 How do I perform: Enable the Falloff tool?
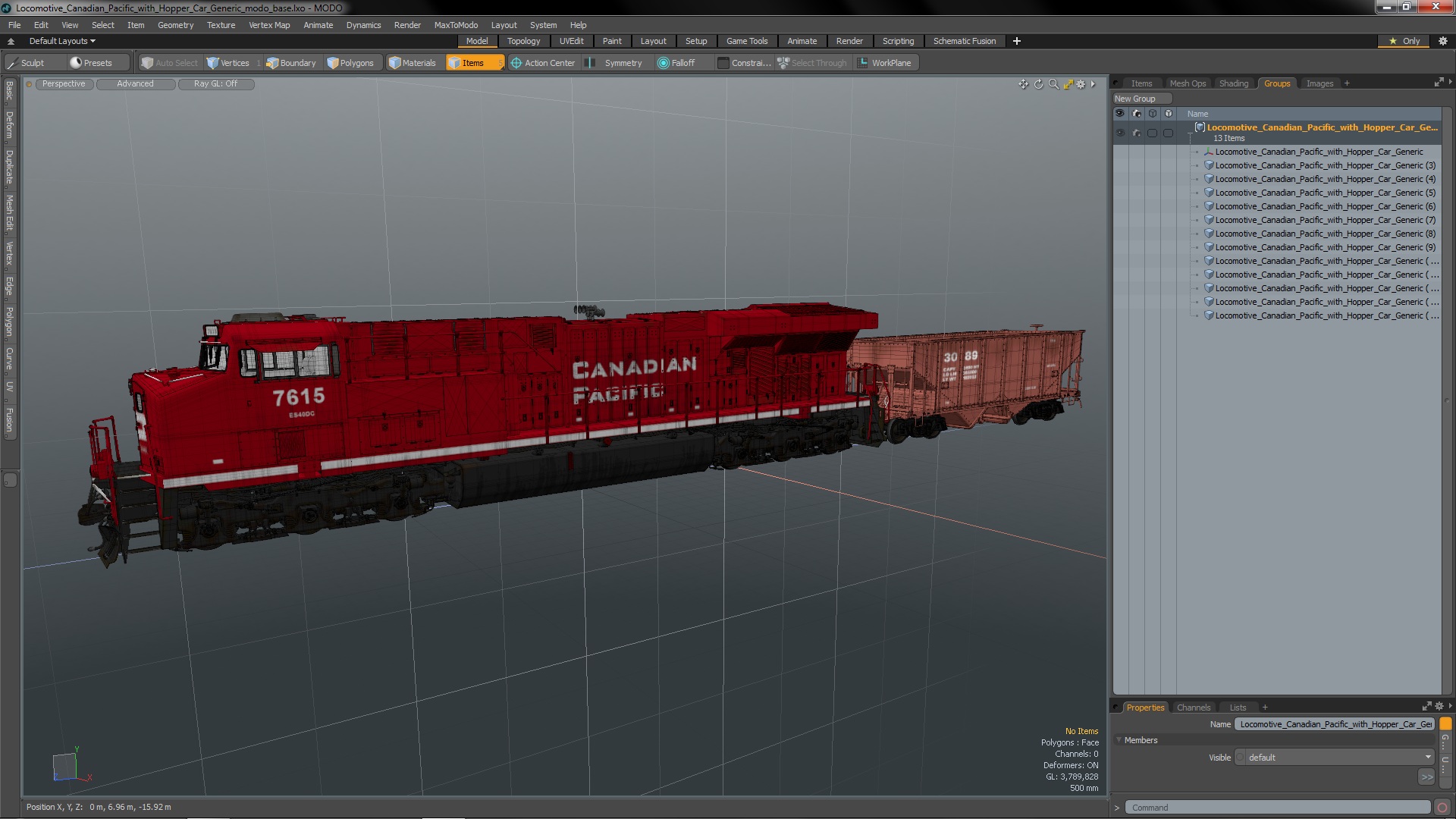click(x=676, y=63)
